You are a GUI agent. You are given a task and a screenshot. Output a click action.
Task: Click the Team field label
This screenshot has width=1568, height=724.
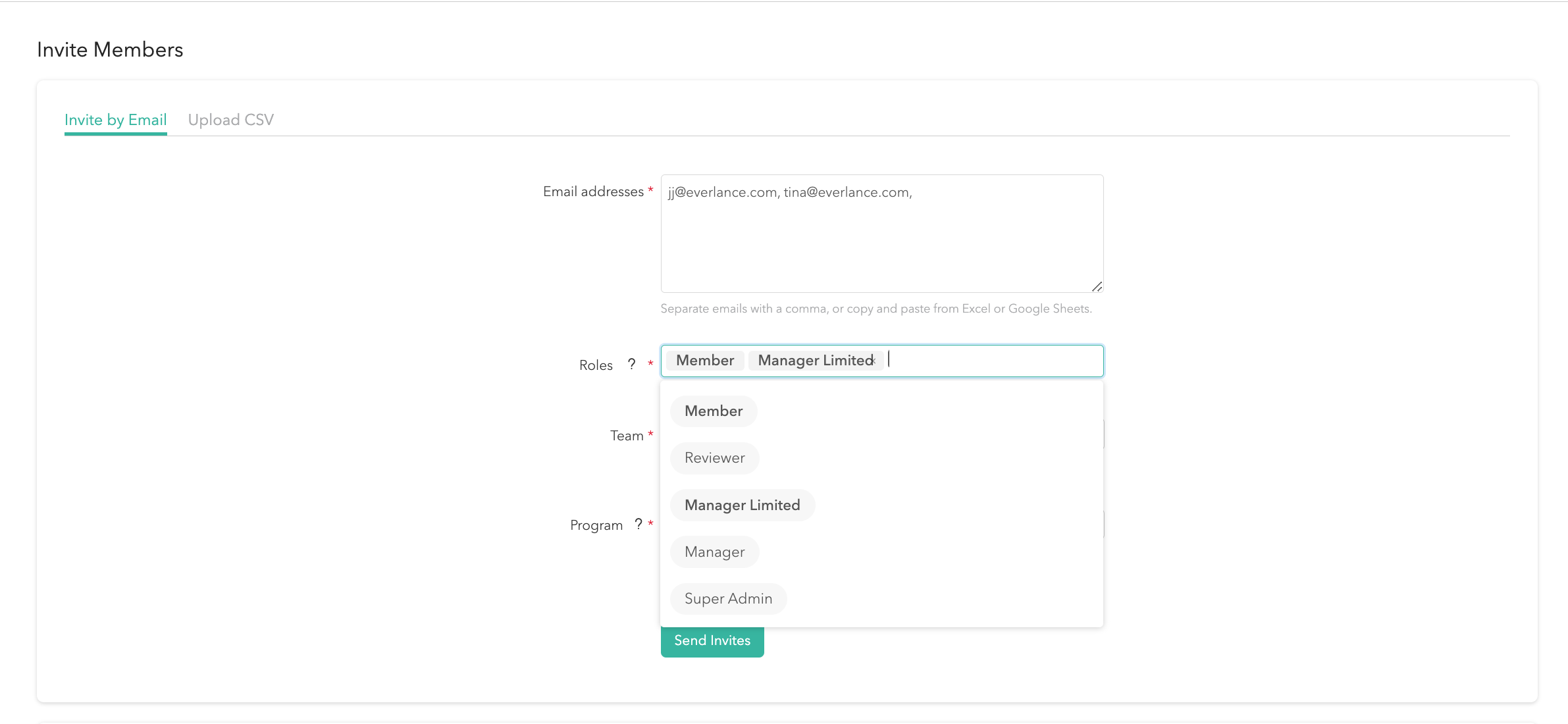pyautogui.click(x=626, y=436)
